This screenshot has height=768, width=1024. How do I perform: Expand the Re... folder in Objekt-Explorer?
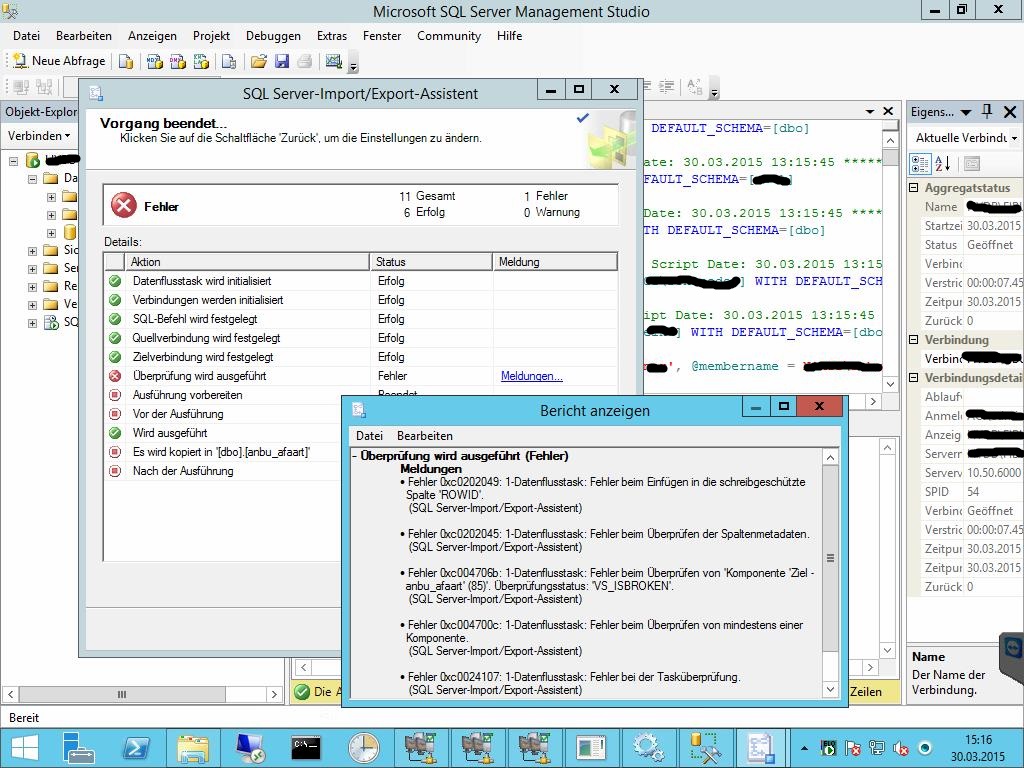32,287
